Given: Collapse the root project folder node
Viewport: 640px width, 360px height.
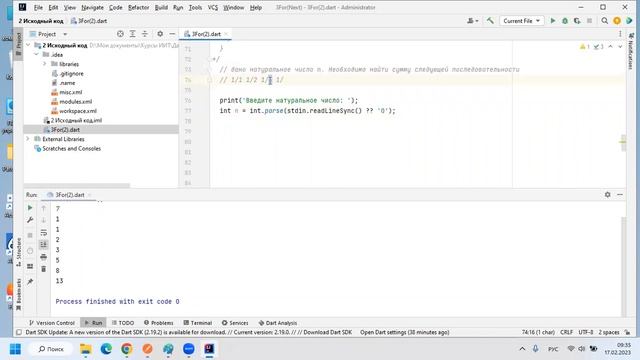Looking at the screenshot, I should pyautogui.click(x=28, y=45).
